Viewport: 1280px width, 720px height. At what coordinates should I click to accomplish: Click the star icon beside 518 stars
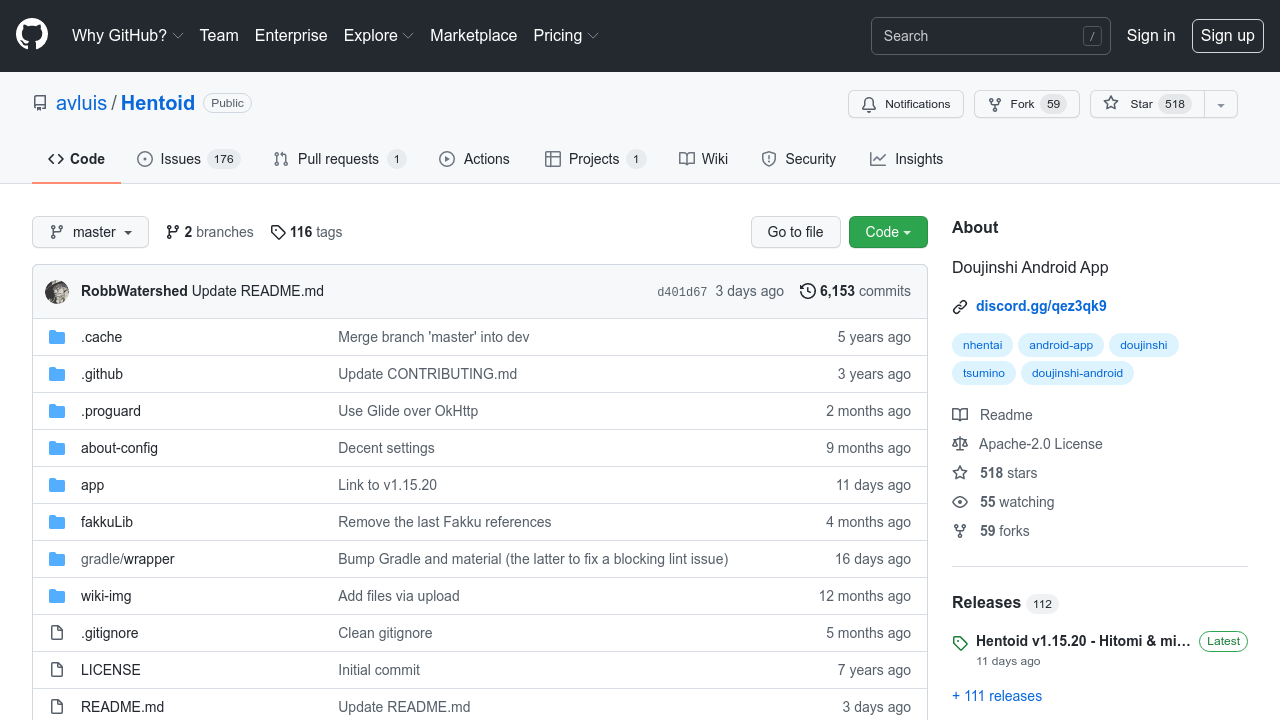tap(960, 473)
